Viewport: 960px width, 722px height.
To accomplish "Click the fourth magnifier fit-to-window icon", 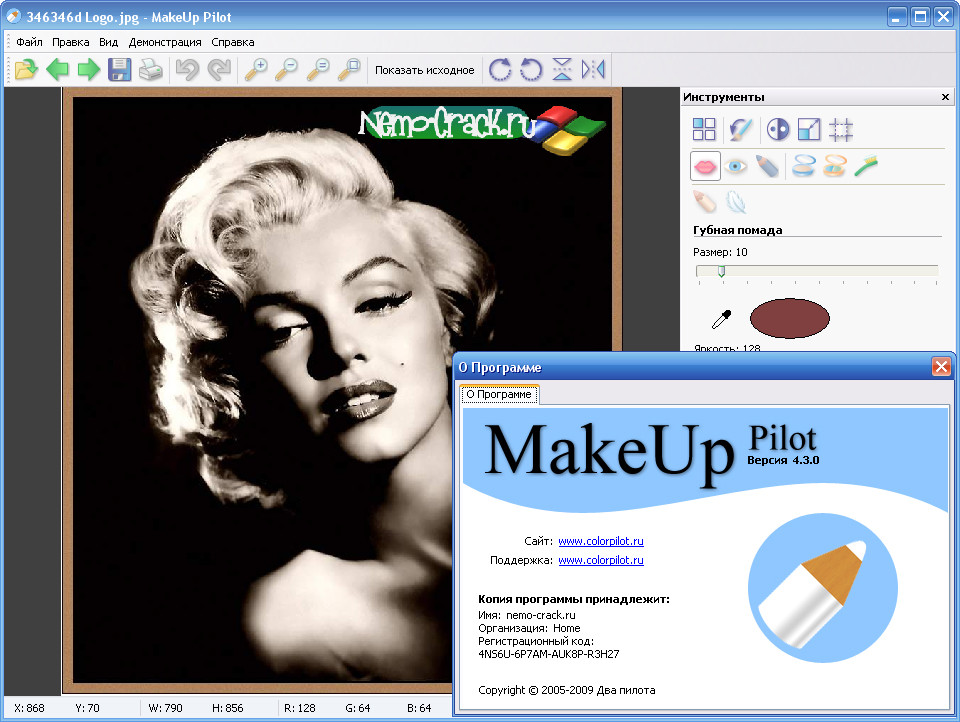I will tap(349, 69).
